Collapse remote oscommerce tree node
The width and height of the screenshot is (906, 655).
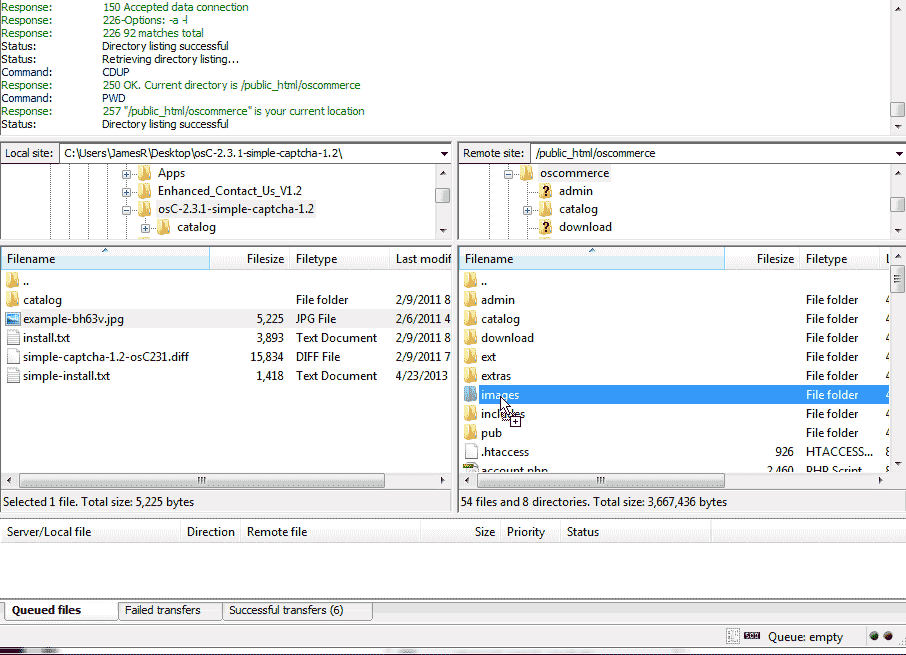(508, 174)
